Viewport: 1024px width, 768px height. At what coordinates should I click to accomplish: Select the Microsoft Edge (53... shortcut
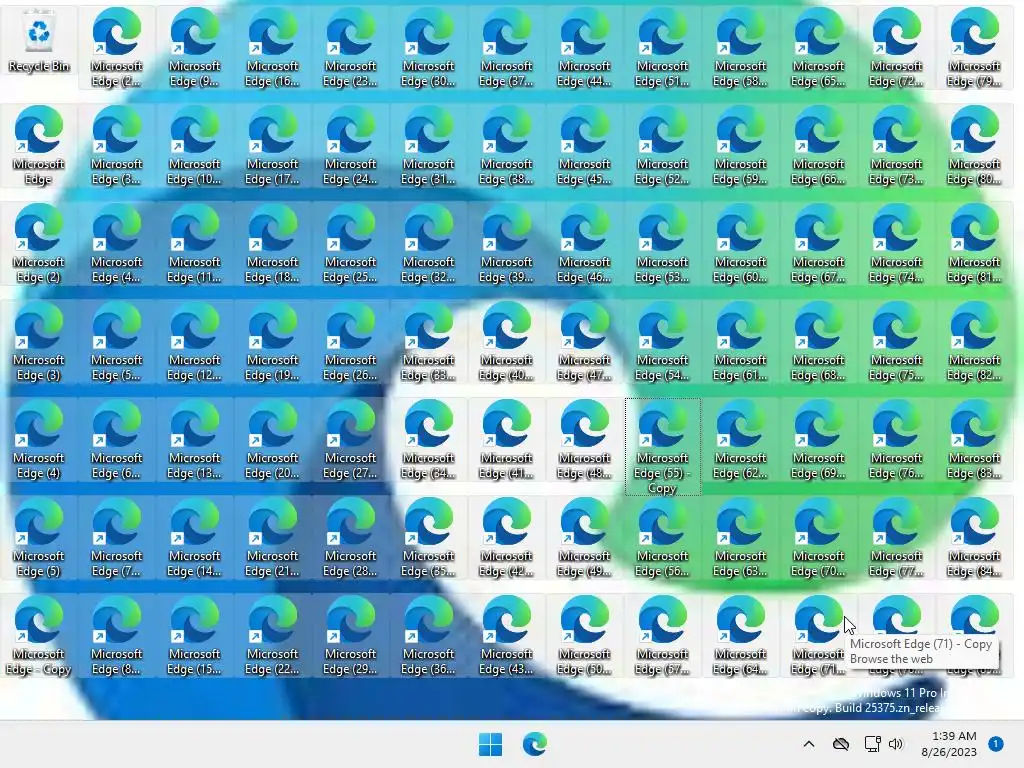(x=663, y=244)
